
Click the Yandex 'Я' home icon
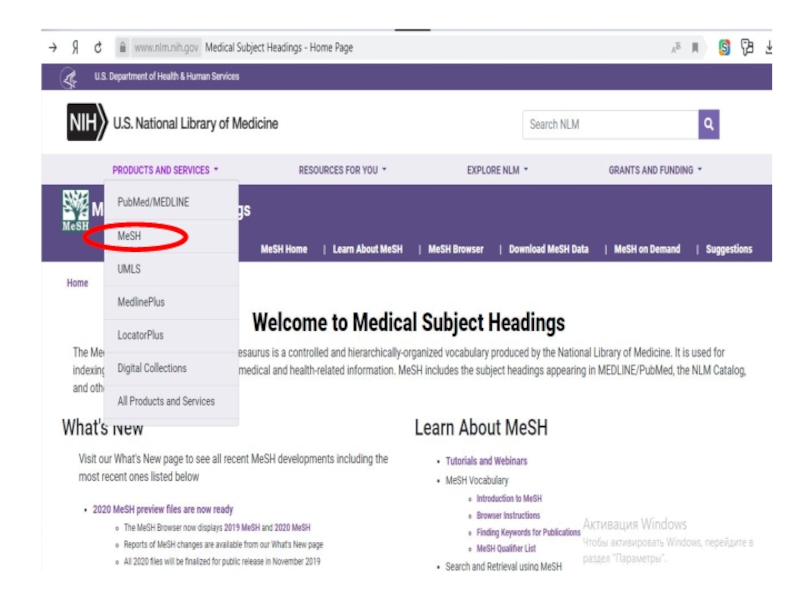tap(76, 48)
